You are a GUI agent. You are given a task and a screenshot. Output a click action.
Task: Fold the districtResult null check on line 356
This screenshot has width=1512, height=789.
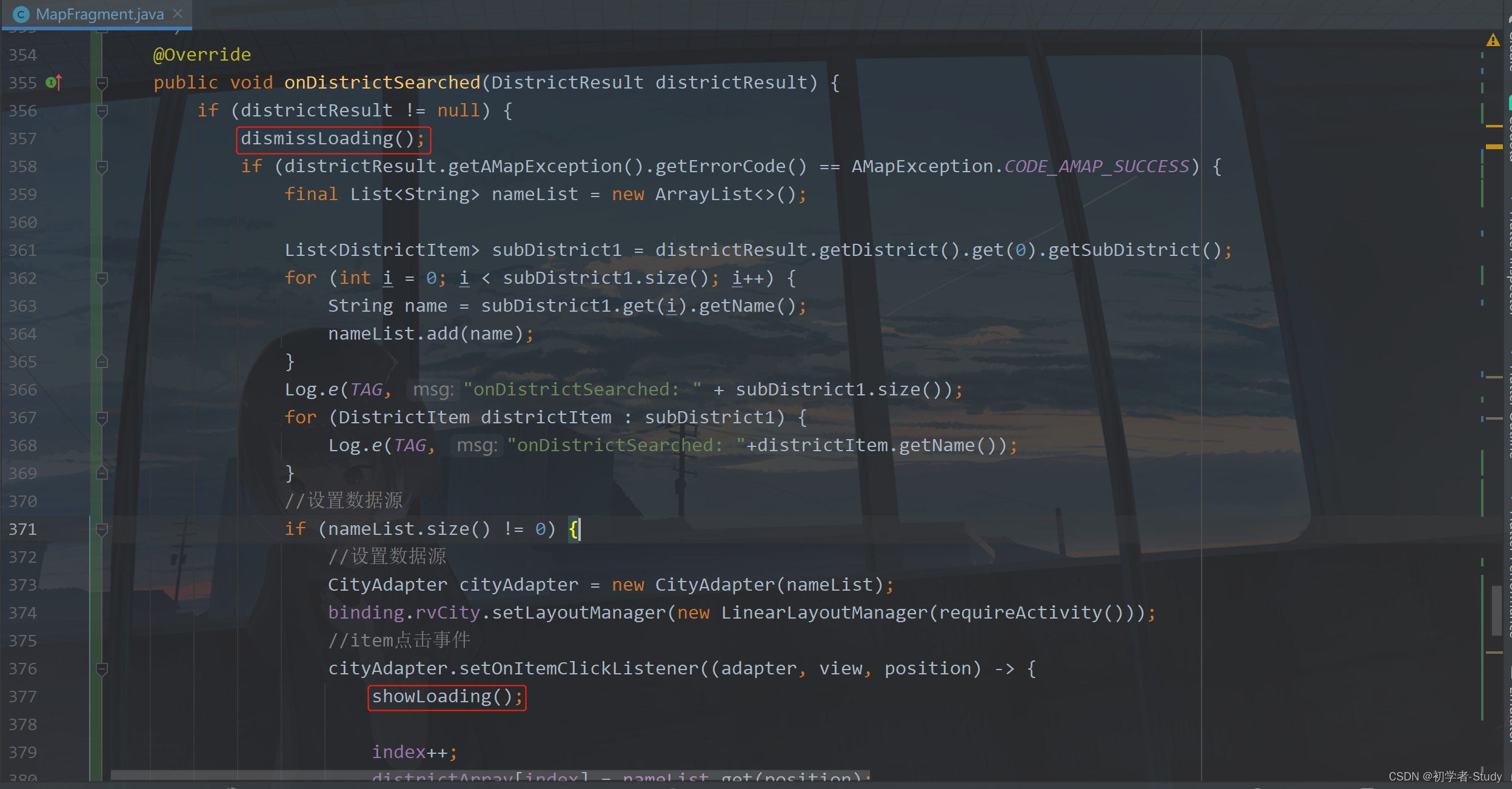pos(102,110)
